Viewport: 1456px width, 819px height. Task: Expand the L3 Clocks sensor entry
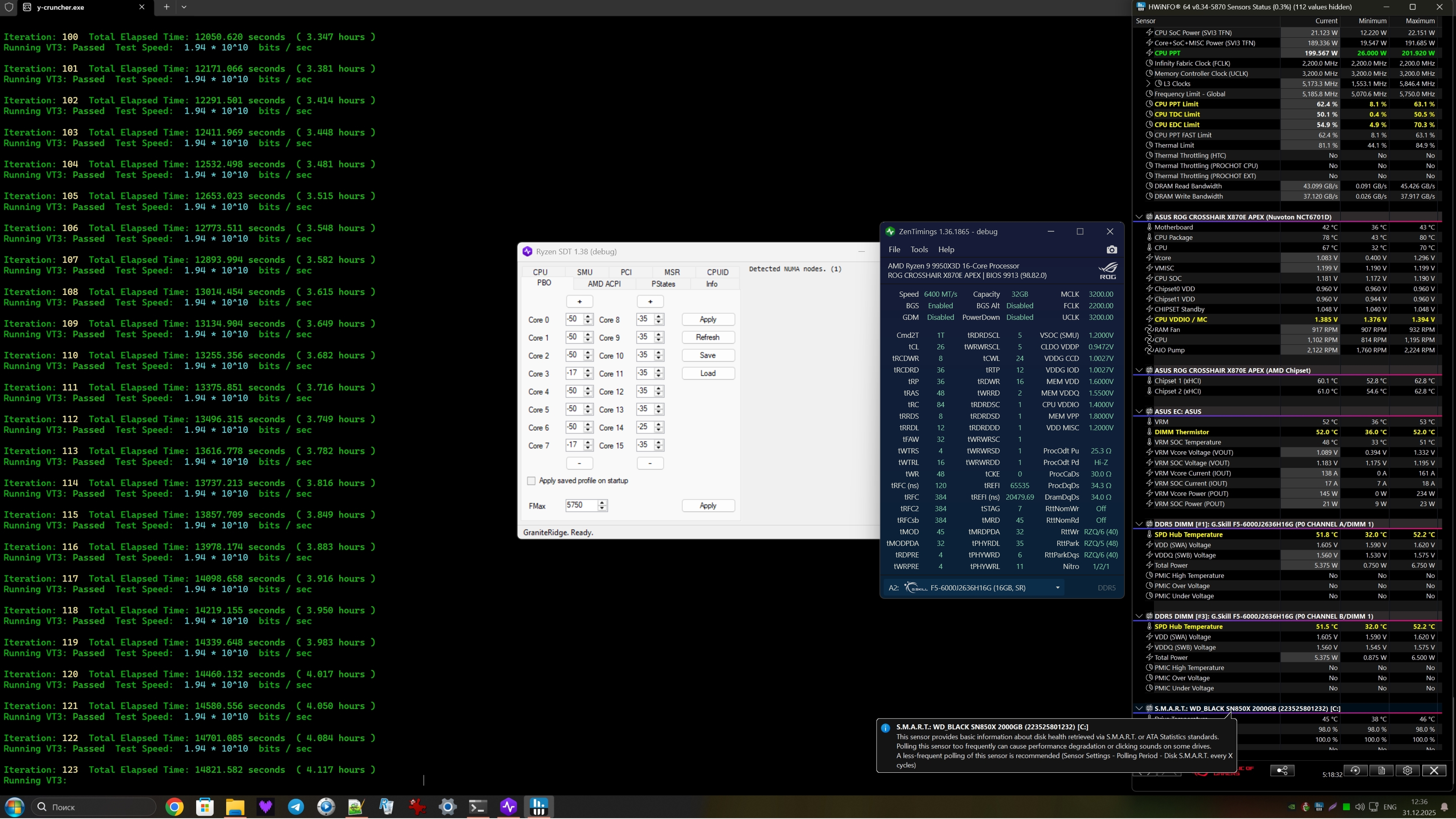pos(1148,83)
